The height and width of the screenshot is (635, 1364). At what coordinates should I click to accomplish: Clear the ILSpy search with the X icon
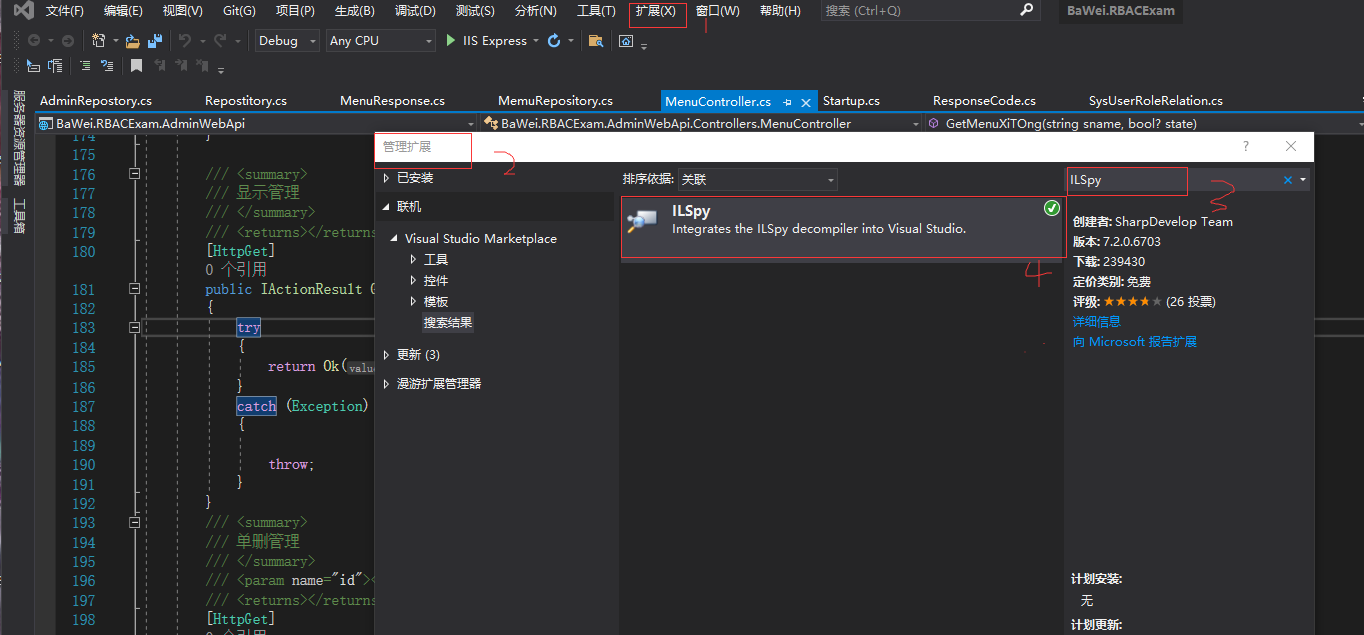coord(1288,180)
